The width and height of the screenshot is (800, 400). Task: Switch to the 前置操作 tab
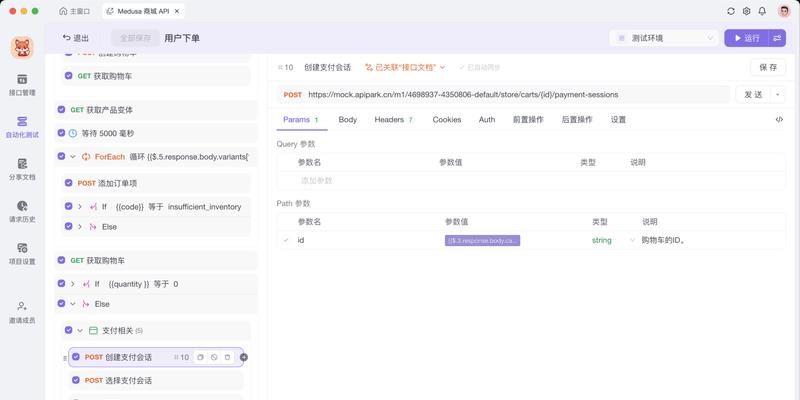pos(528,119)
